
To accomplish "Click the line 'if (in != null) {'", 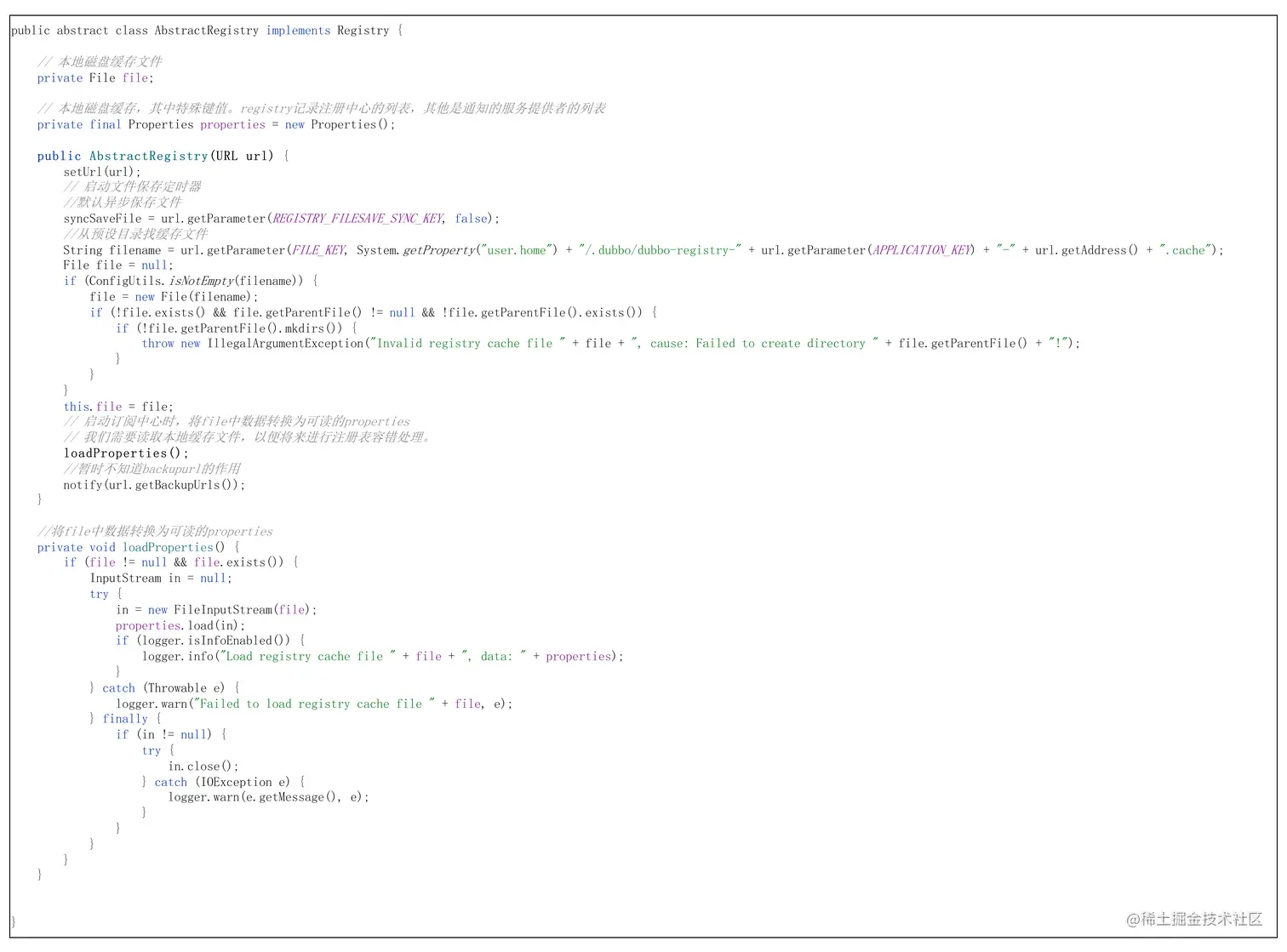I will [x=171, y=735].
